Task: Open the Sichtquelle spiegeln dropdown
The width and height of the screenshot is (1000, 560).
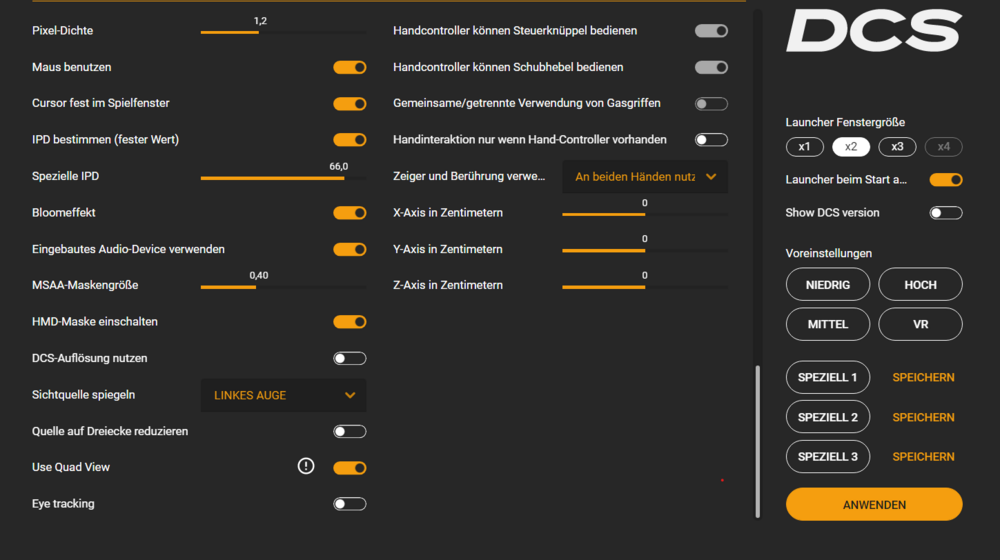Action: click(284, 395)
